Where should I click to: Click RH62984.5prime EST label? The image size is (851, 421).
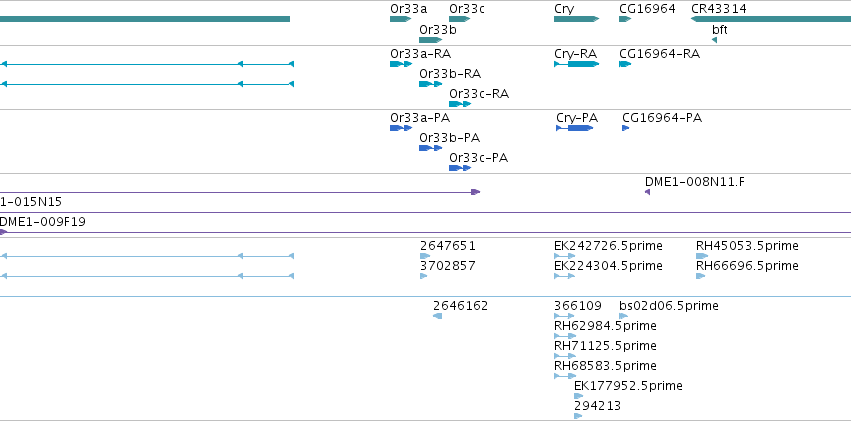coord(605,326)
